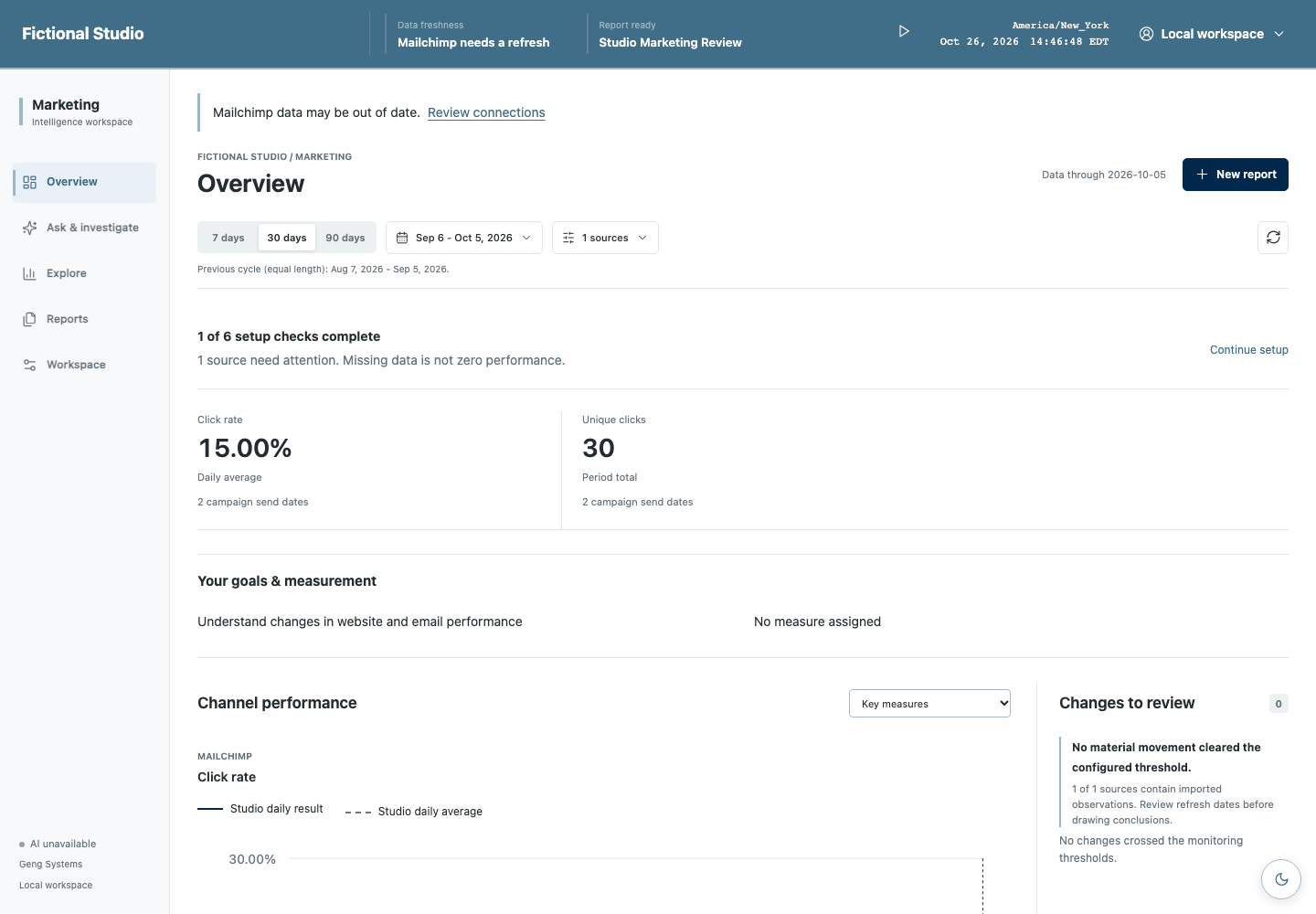Click the Explore bar chart icon
Image resolution: width=1316 pixels, height=914 pixels.
tap(29, 273)
